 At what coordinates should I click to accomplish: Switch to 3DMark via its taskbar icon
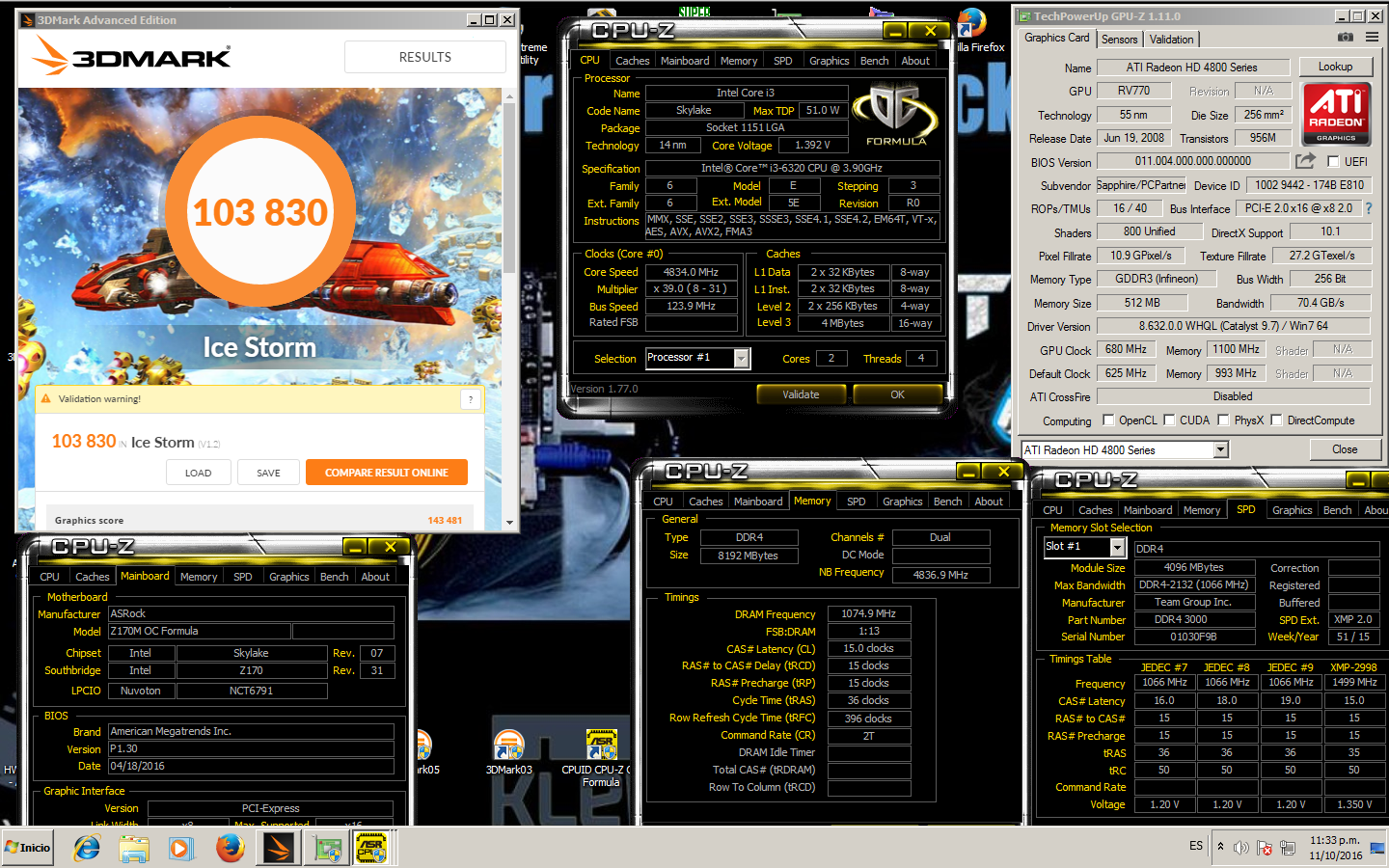click(x=279, y=848)
